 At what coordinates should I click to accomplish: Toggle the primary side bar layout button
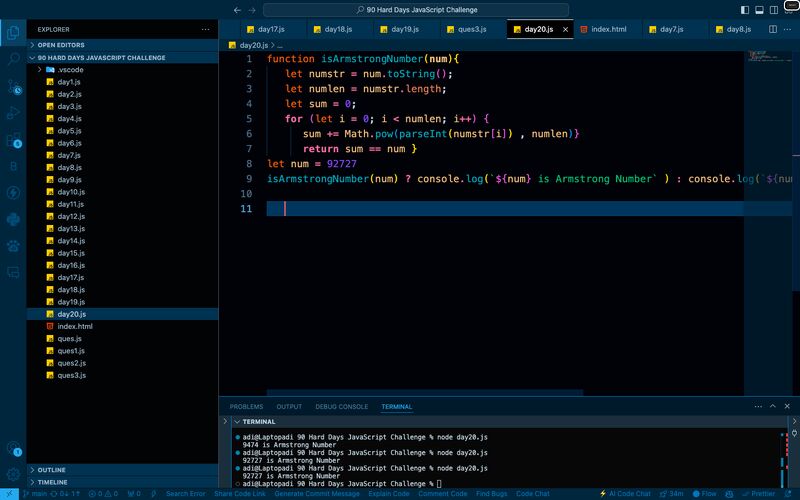(x=745, y=10)
